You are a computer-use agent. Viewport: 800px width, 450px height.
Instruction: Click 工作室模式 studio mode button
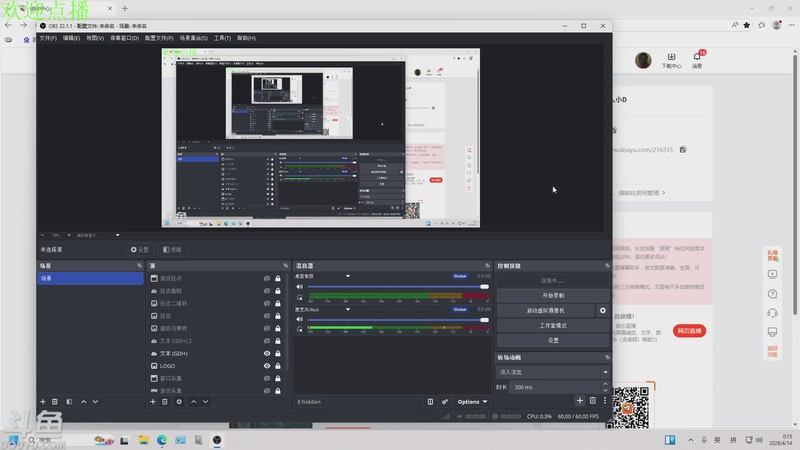click(x=553, y=326)
